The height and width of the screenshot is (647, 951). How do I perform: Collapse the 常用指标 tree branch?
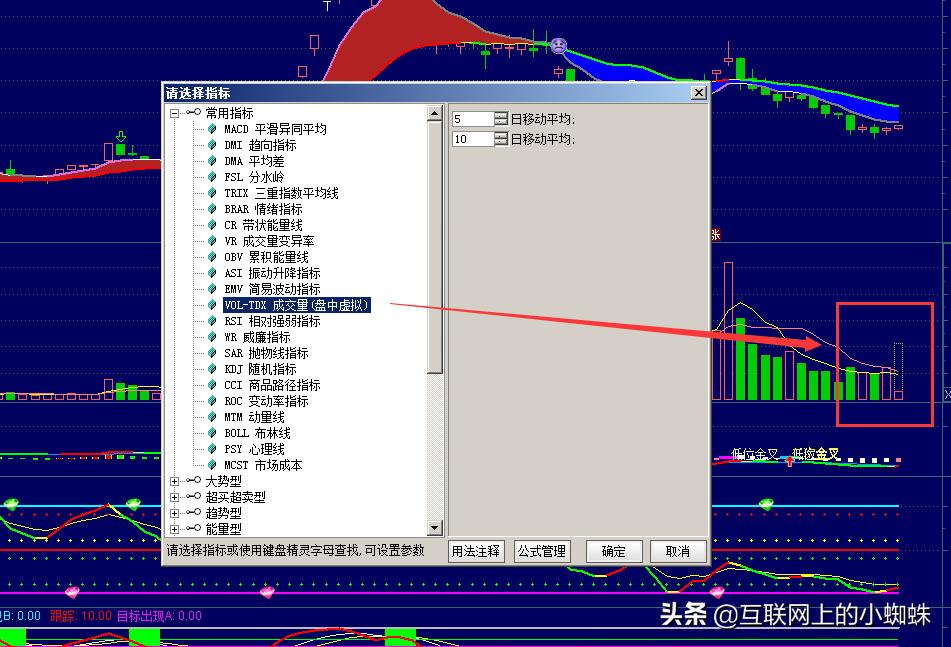tap(176, 112)
